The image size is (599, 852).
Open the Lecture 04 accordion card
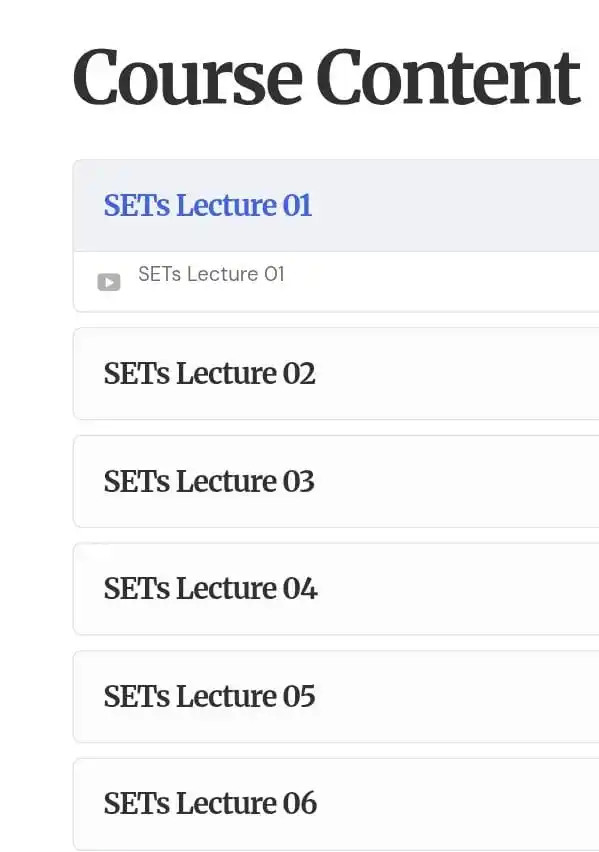(336, 589)
